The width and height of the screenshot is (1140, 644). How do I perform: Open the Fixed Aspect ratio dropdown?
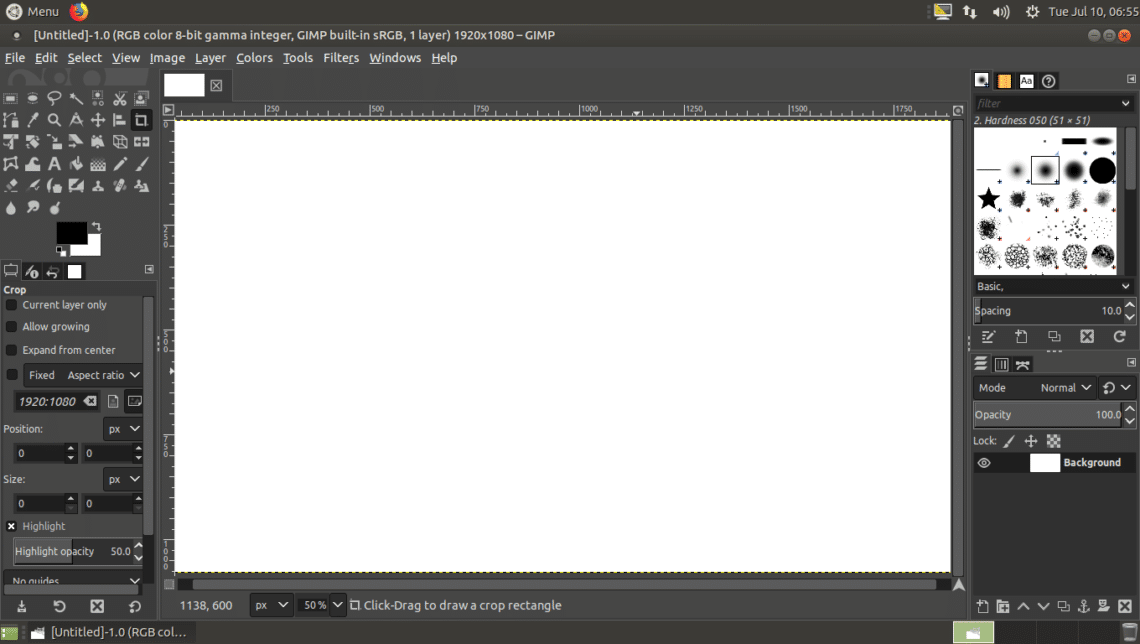[82, 375]
